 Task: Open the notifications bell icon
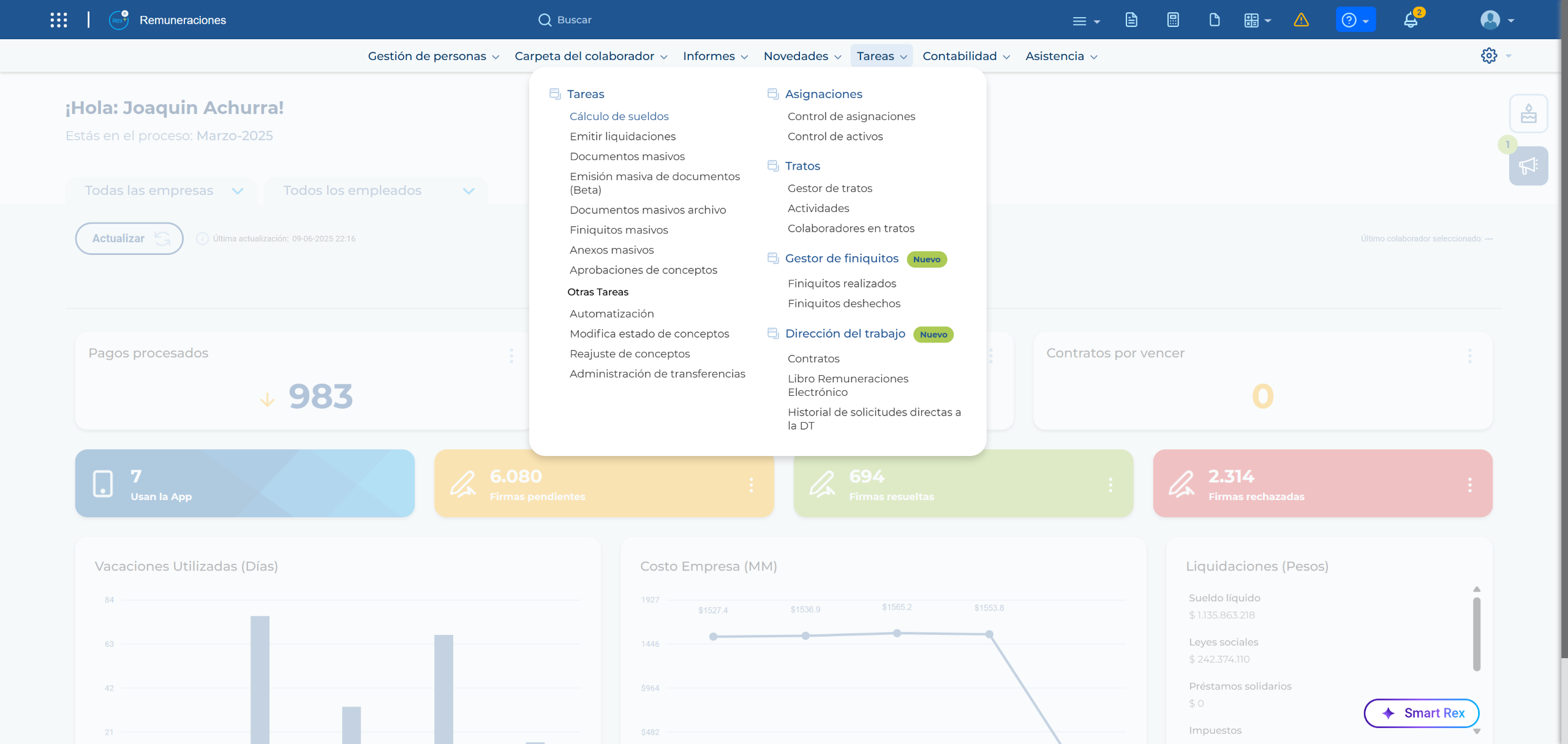click(1411, 20)
